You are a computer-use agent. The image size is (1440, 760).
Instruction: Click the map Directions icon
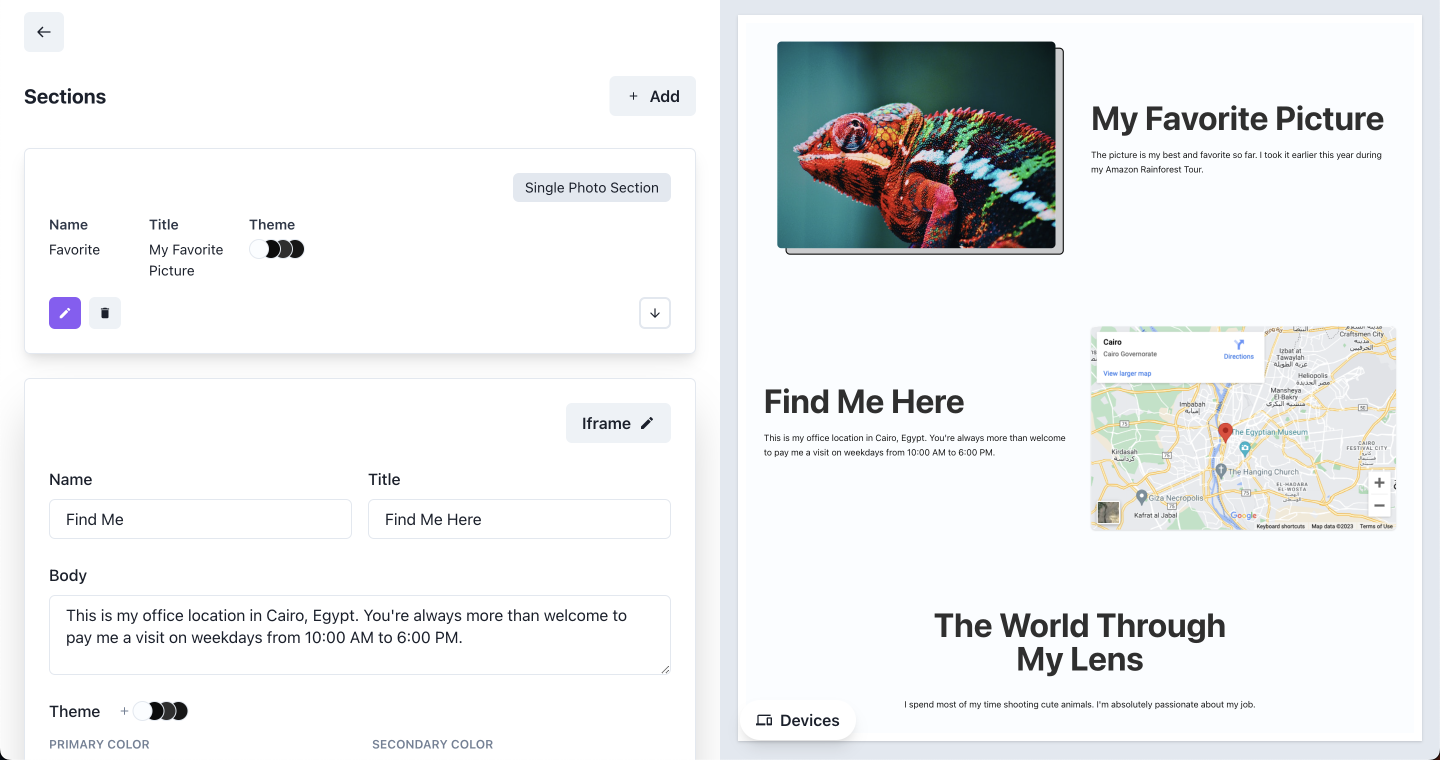[1238, 346]
